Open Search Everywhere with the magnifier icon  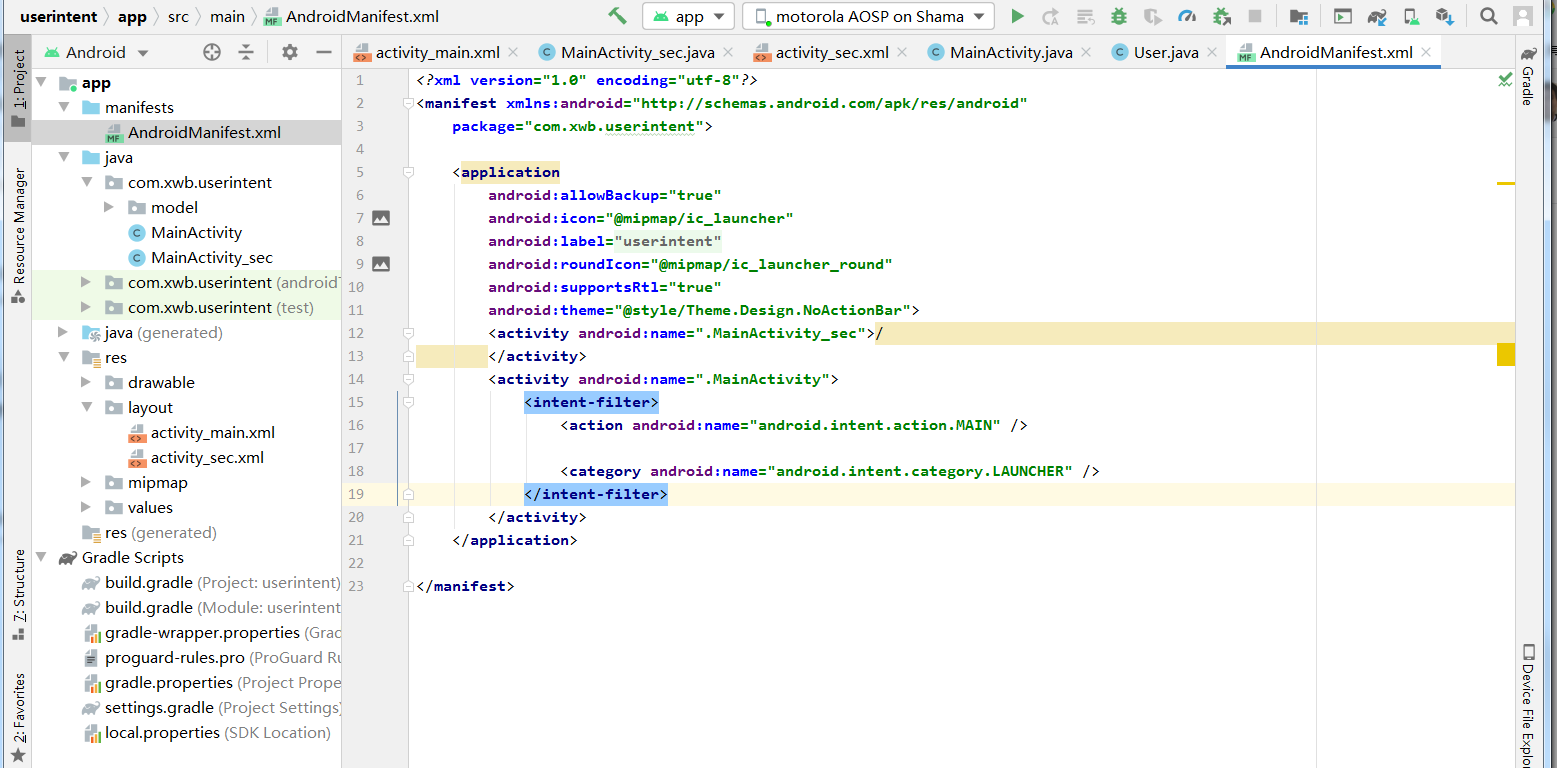click(1490, 16)
